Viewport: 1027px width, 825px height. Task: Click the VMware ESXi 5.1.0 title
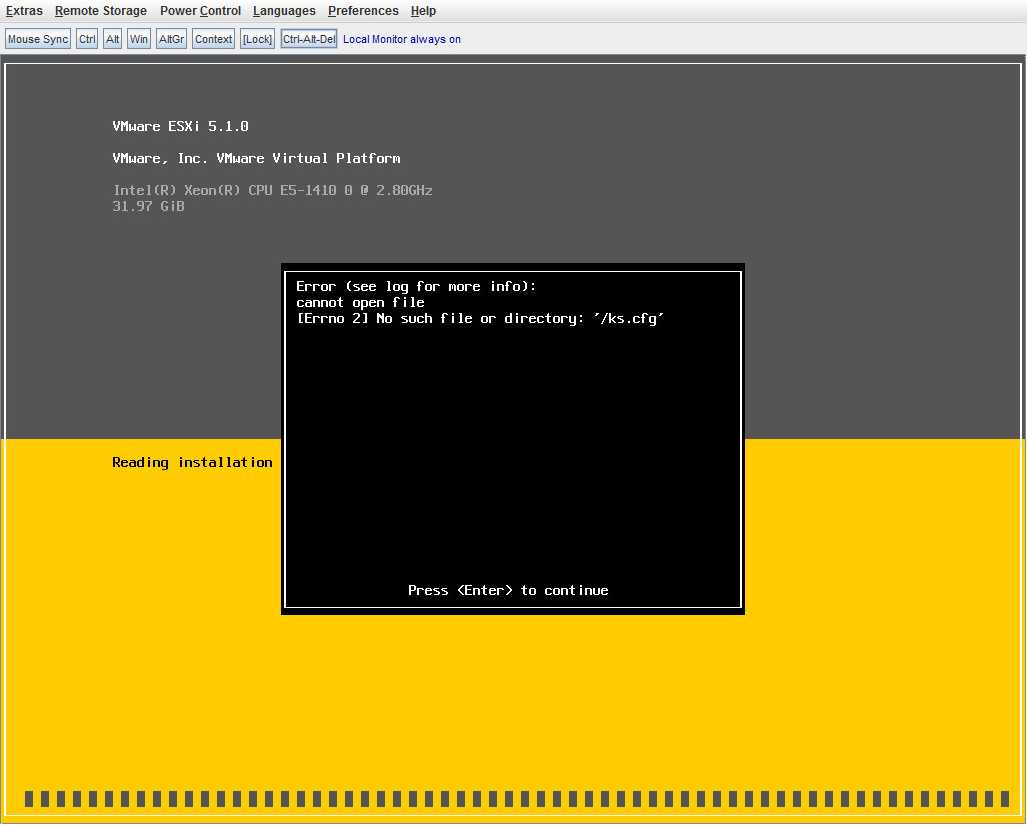[x=180, y=126]
